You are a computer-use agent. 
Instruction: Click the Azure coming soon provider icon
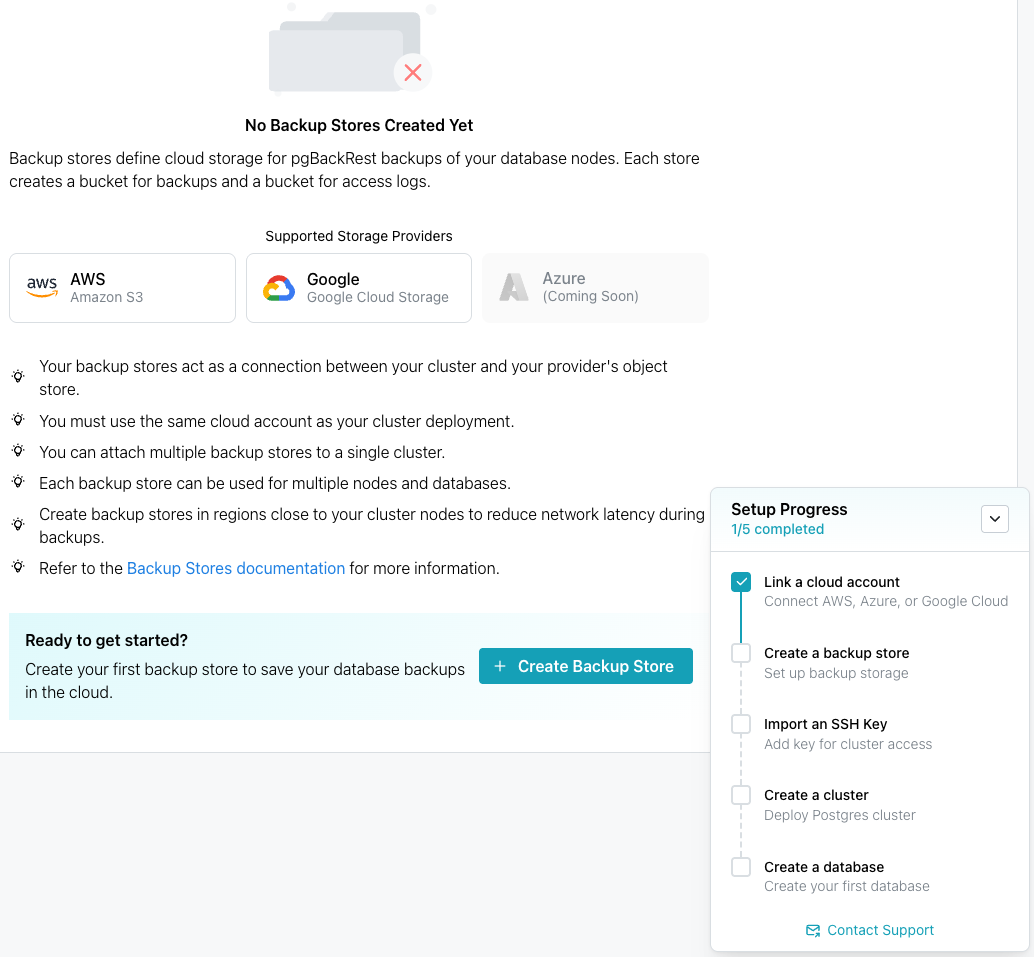tap(514, 288)
